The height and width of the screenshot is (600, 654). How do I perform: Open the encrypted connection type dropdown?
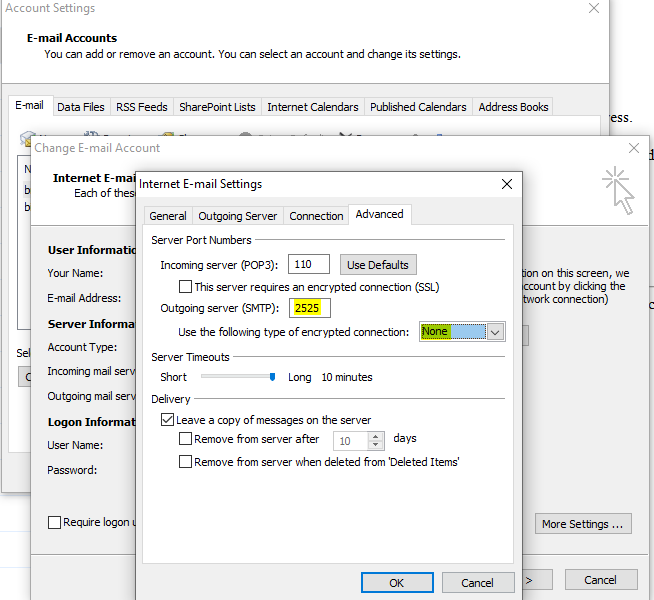click(494, 332)
